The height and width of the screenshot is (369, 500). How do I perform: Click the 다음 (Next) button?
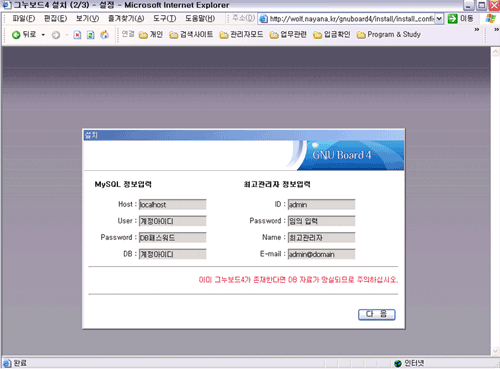pyautogui.click(x=377, y=314)
